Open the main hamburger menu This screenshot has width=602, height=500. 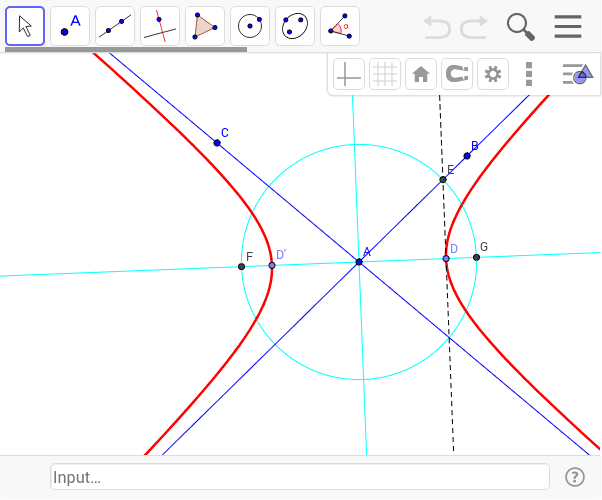tap(568, 26)
